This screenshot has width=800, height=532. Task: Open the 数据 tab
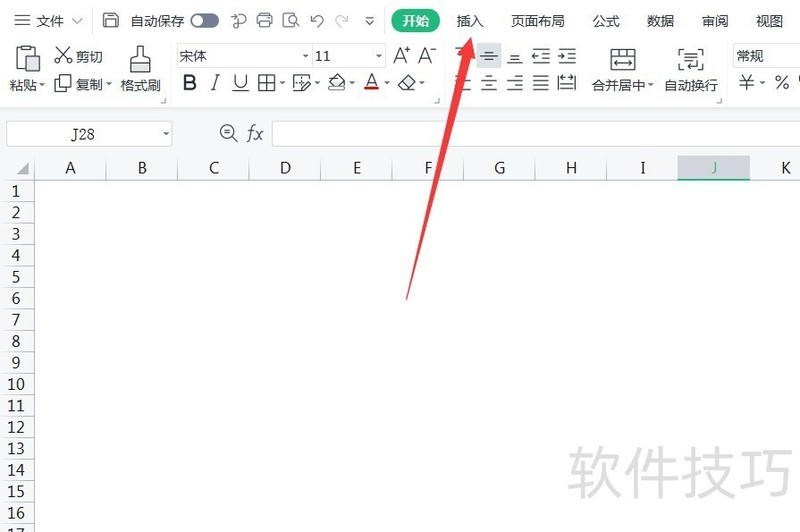point(660,21)
